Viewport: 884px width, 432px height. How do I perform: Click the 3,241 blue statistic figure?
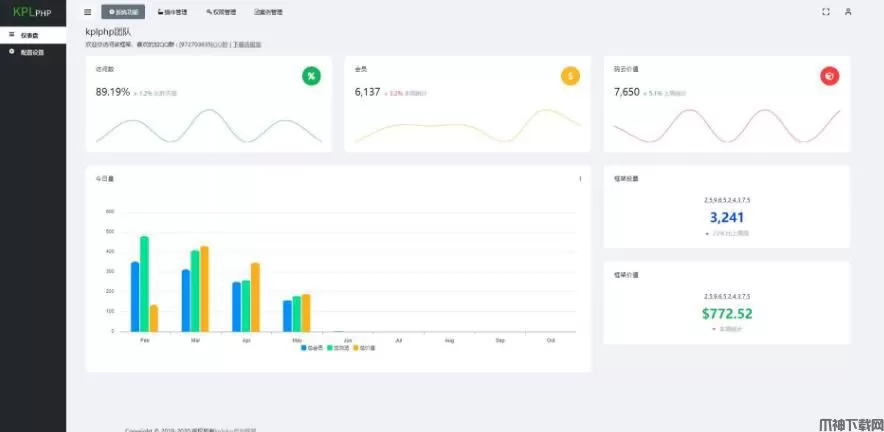pyautogui.click(x=727, y=217)
